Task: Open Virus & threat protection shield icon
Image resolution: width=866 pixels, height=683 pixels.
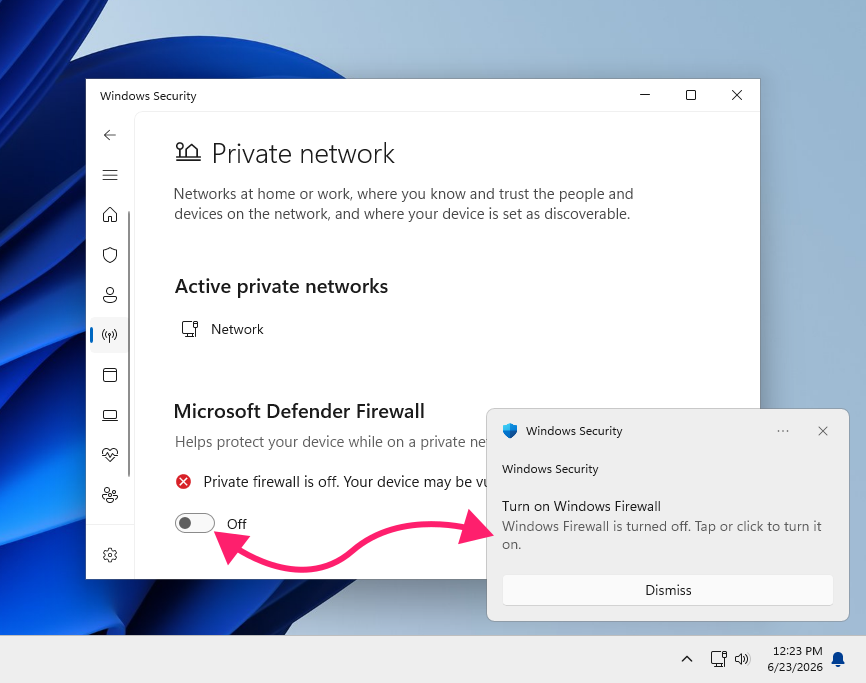Action: point(110,255)
